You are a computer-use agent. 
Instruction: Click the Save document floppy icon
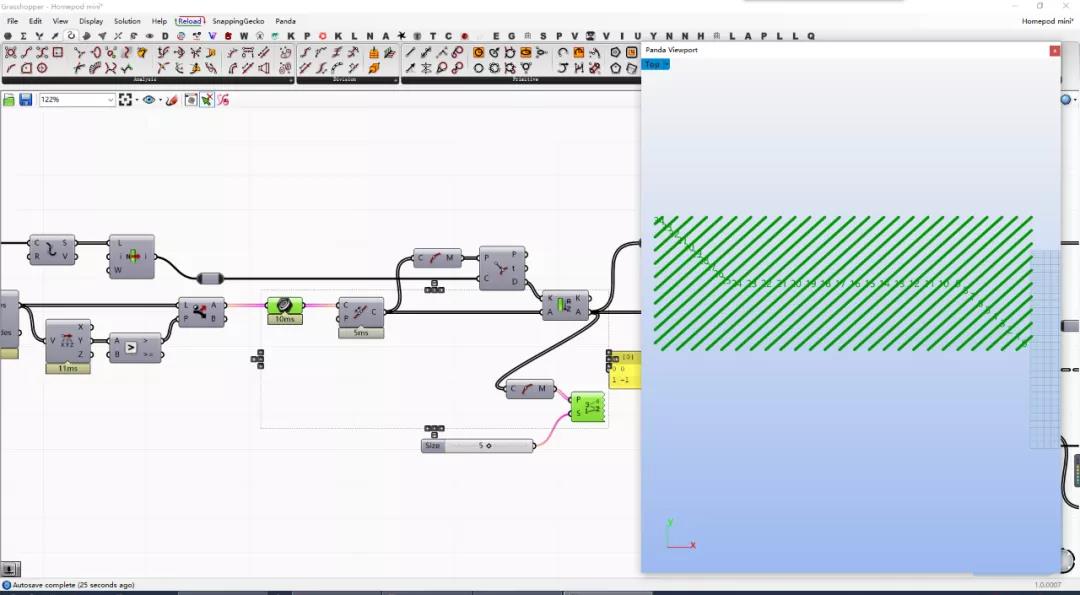(25, 100)
